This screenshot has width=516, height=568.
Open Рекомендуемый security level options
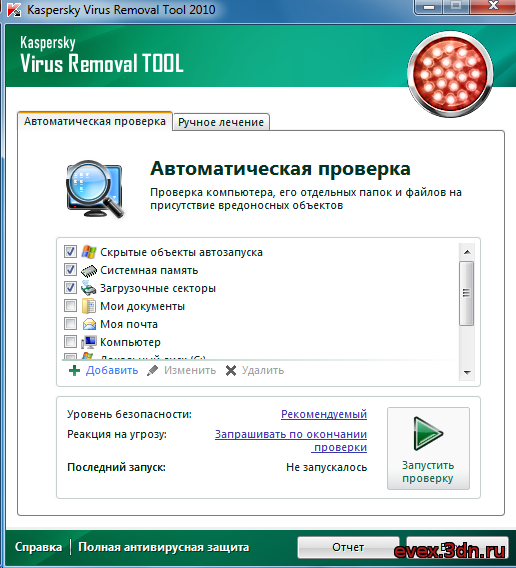(x=324, y=414)
